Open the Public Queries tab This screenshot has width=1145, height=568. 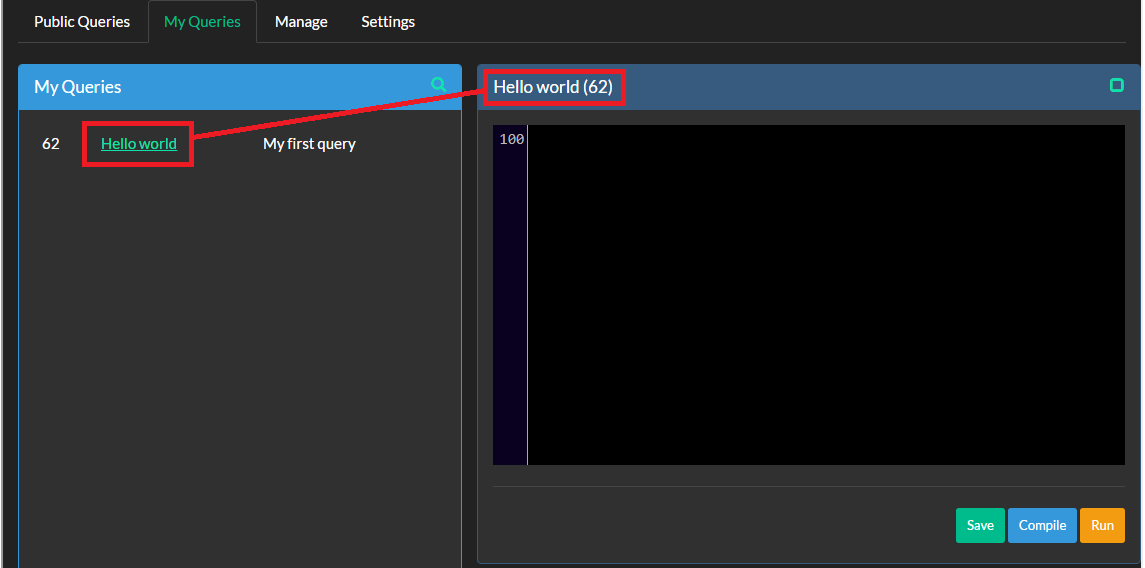(x=82, y=22)
